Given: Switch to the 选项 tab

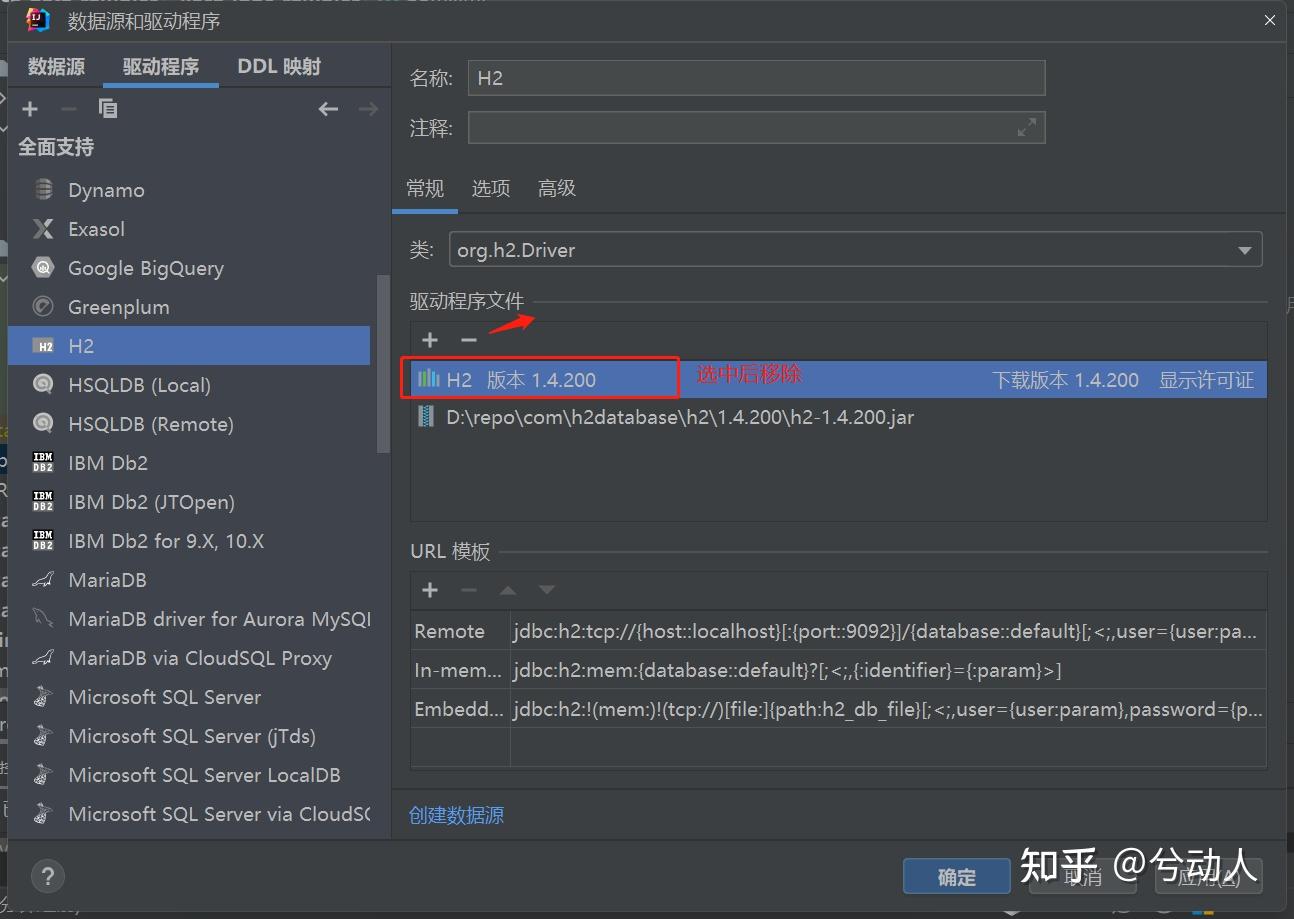Looking at the screenshot, I should [490, 188].
